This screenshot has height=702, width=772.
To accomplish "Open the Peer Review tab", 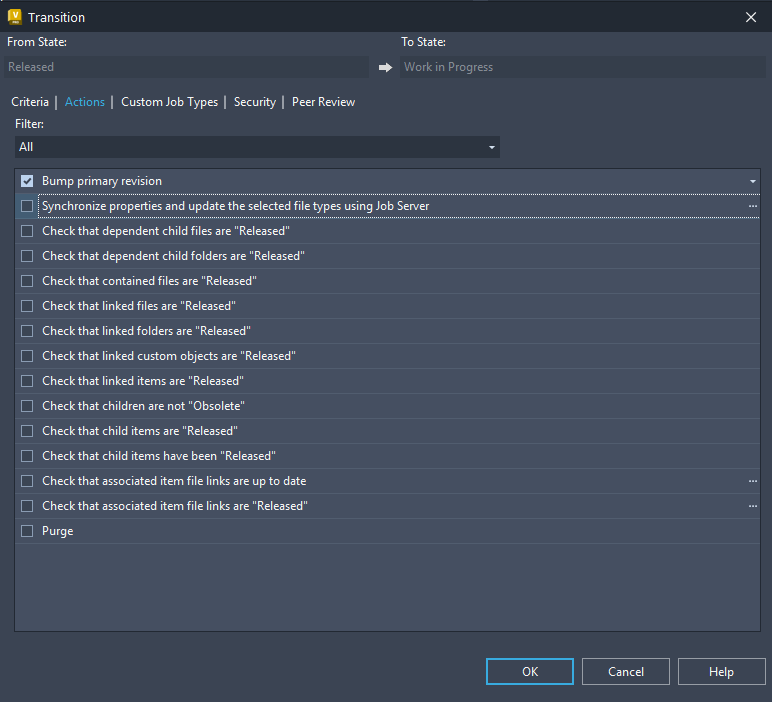I will 323,102.
